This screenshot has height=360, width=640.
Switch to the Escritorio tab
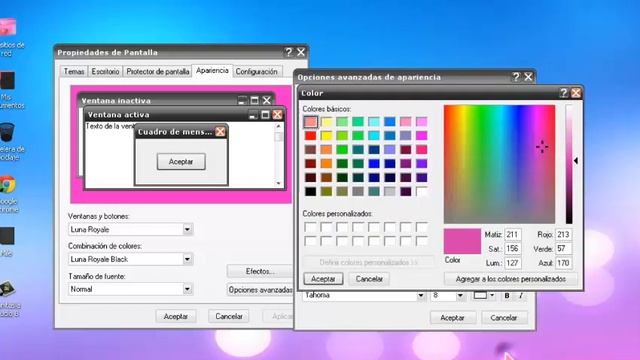point(105,71)
